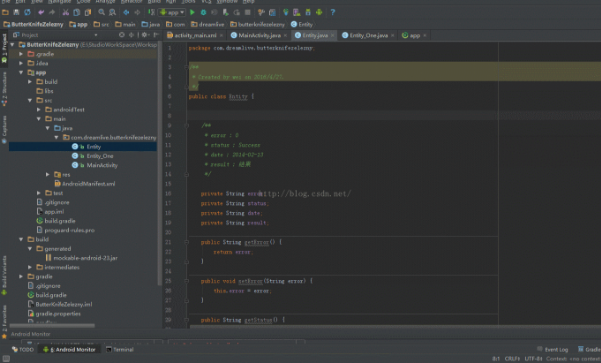Toggle the Terminal tool window button
Viewport: 601px width, 363px height.
tap(120, 350)
